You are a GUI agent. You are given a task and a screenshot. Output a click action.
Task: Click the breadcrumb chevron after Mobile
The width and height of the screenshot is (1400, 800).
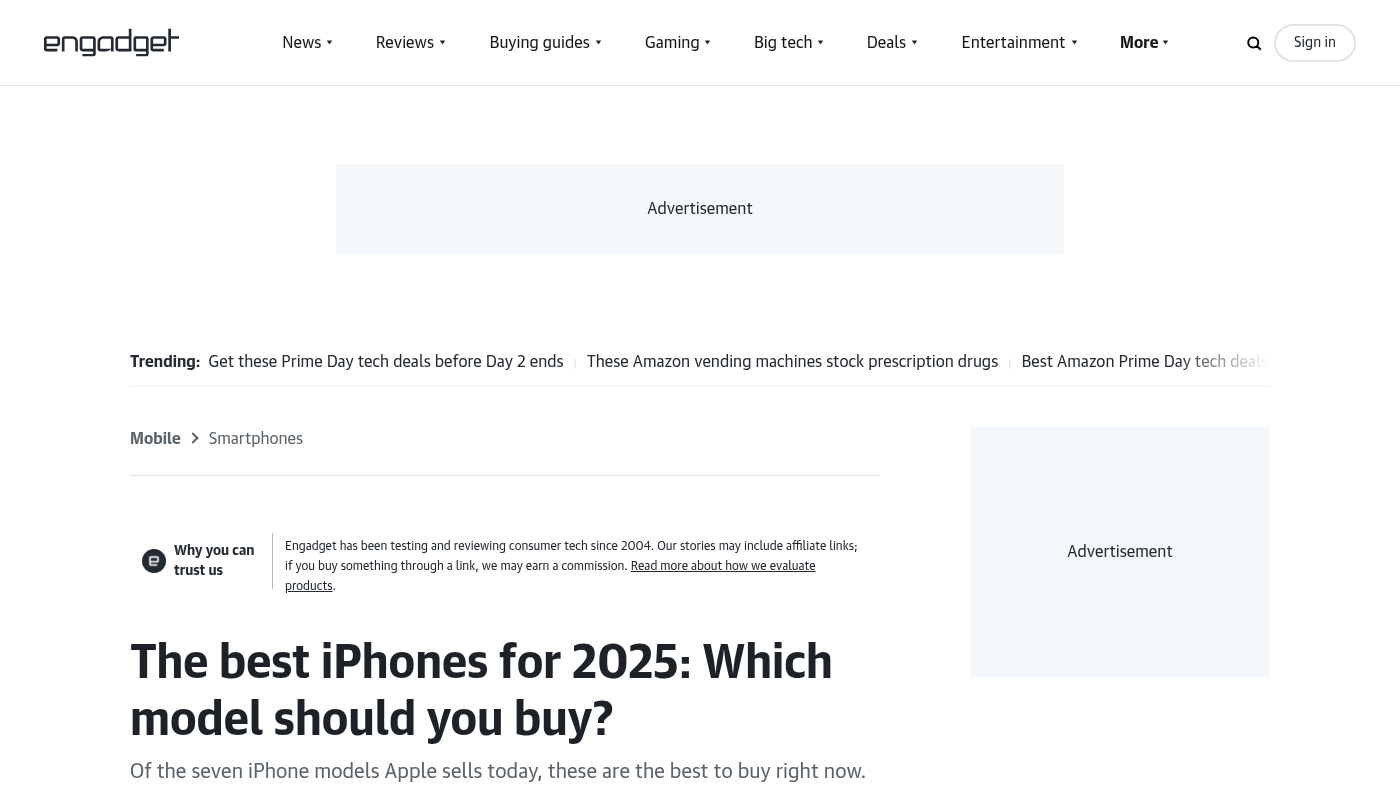click(195, 439)
